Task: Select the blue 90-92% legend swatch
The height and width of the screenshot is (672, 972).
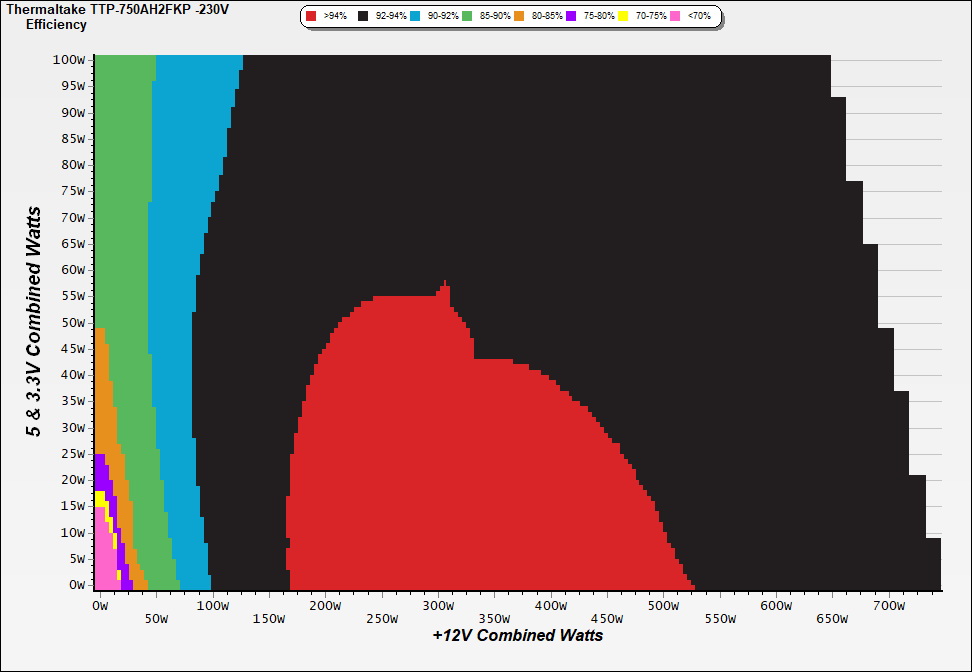Action: (415, 17)
